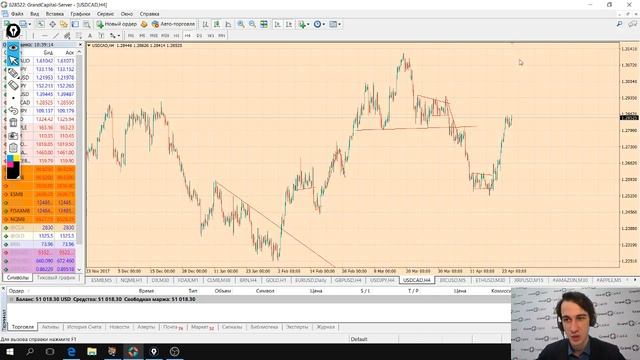Viewport: 640px width, 360px height.
Task: Open the Strategy Tester magnifier icon
Action: [87, 24]
